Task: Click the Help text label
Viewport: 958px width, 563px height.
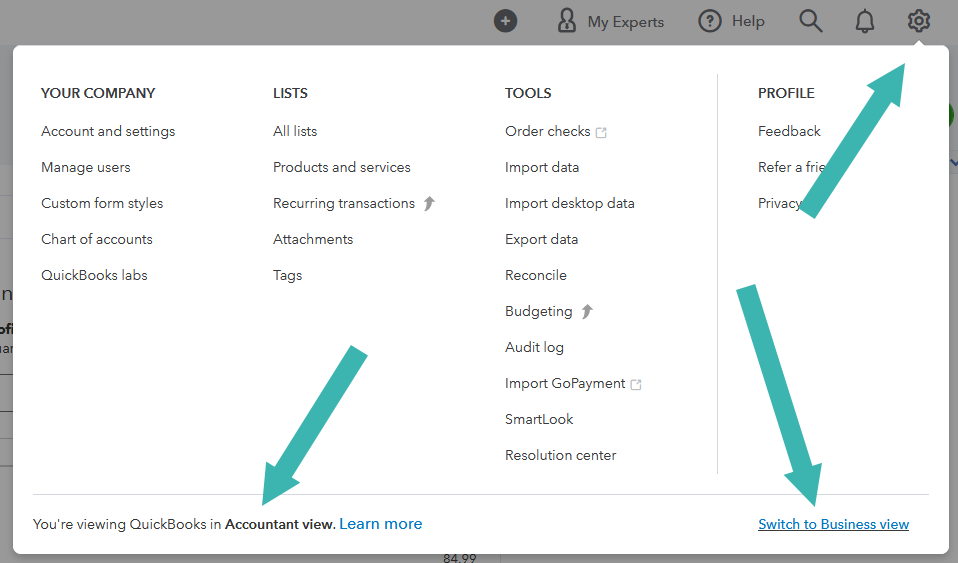Action: pos(748,21)
